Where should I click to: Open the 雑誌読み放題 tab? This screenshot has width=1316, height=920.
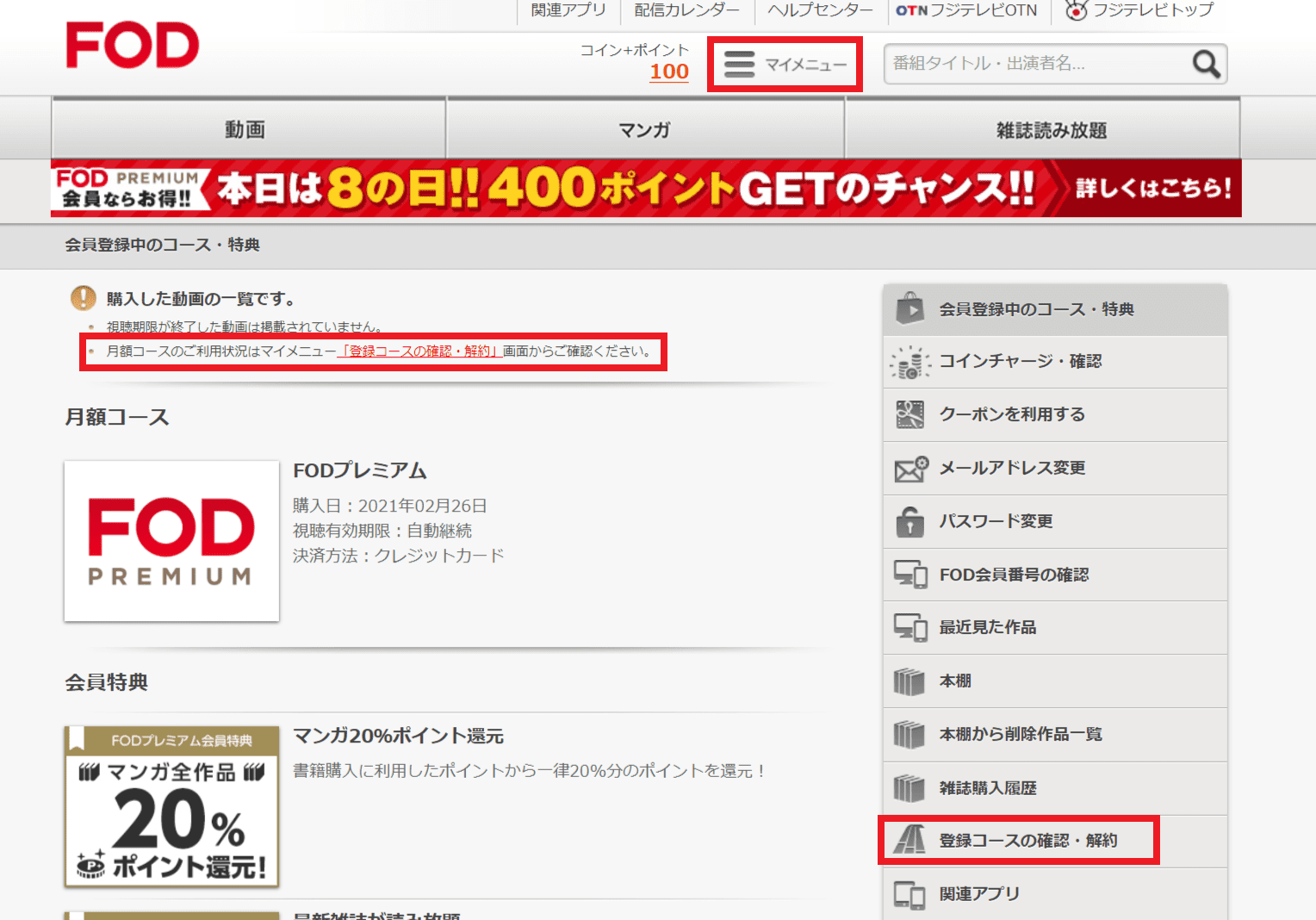pyautogui.click(x=1043, y=129)
